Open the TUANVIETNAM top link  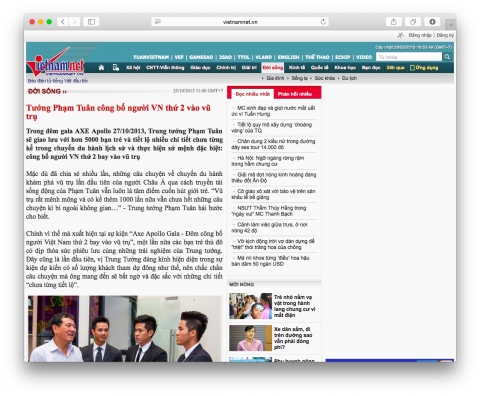[151, 57]
